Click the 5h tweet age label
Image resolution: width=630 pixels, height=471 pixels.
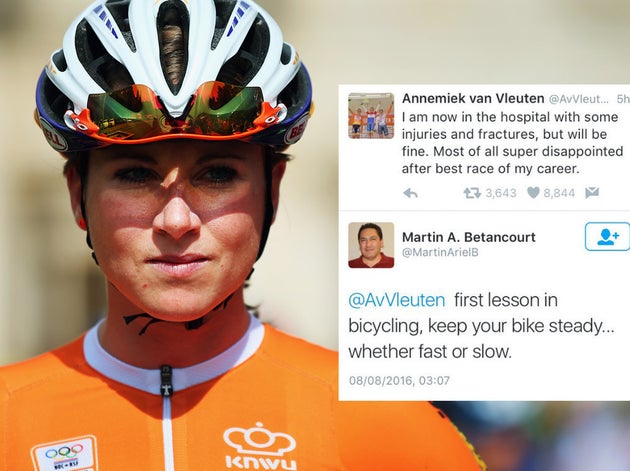coord(623,99)
